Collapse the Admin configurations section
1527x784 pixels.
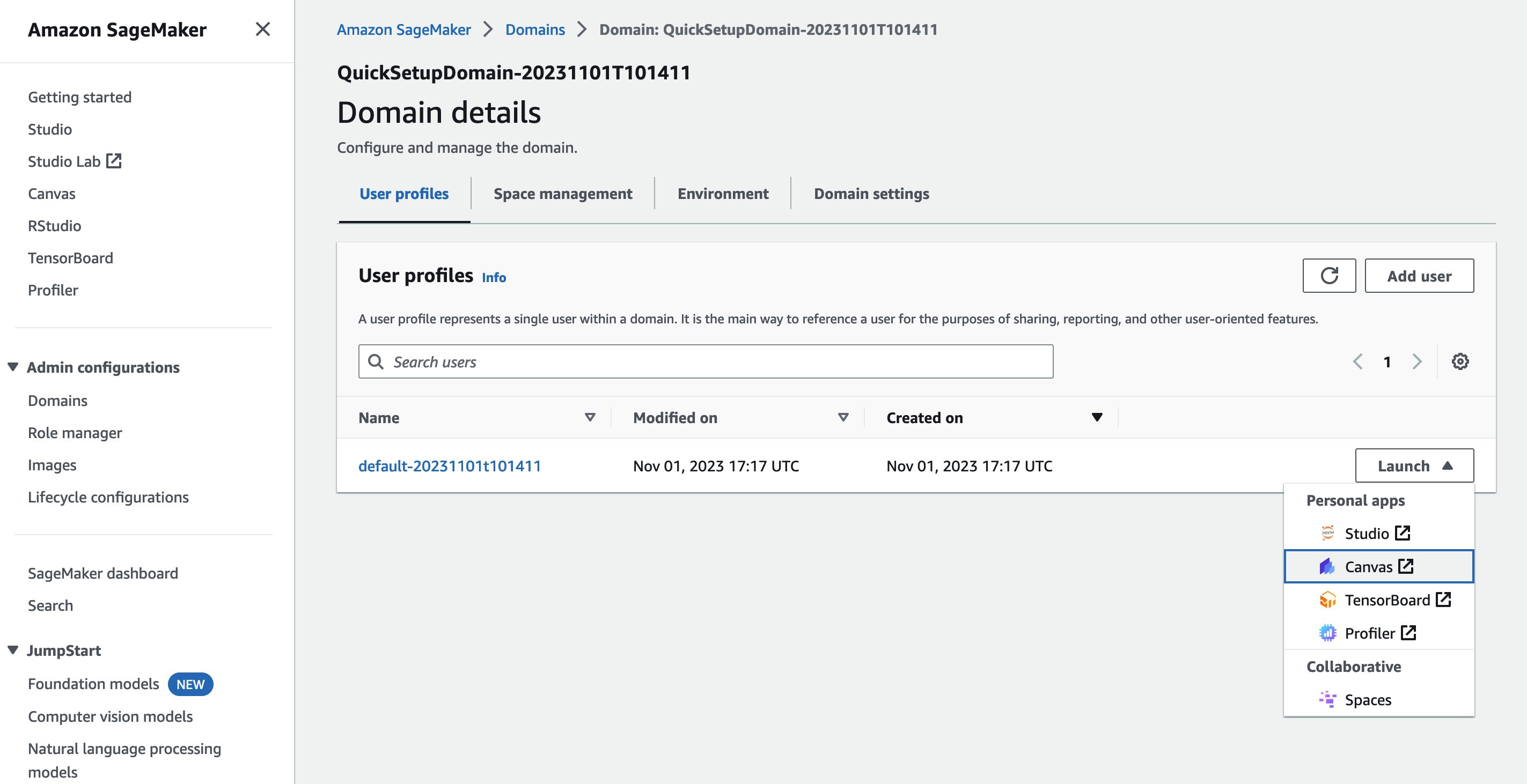tap(13, 367)
